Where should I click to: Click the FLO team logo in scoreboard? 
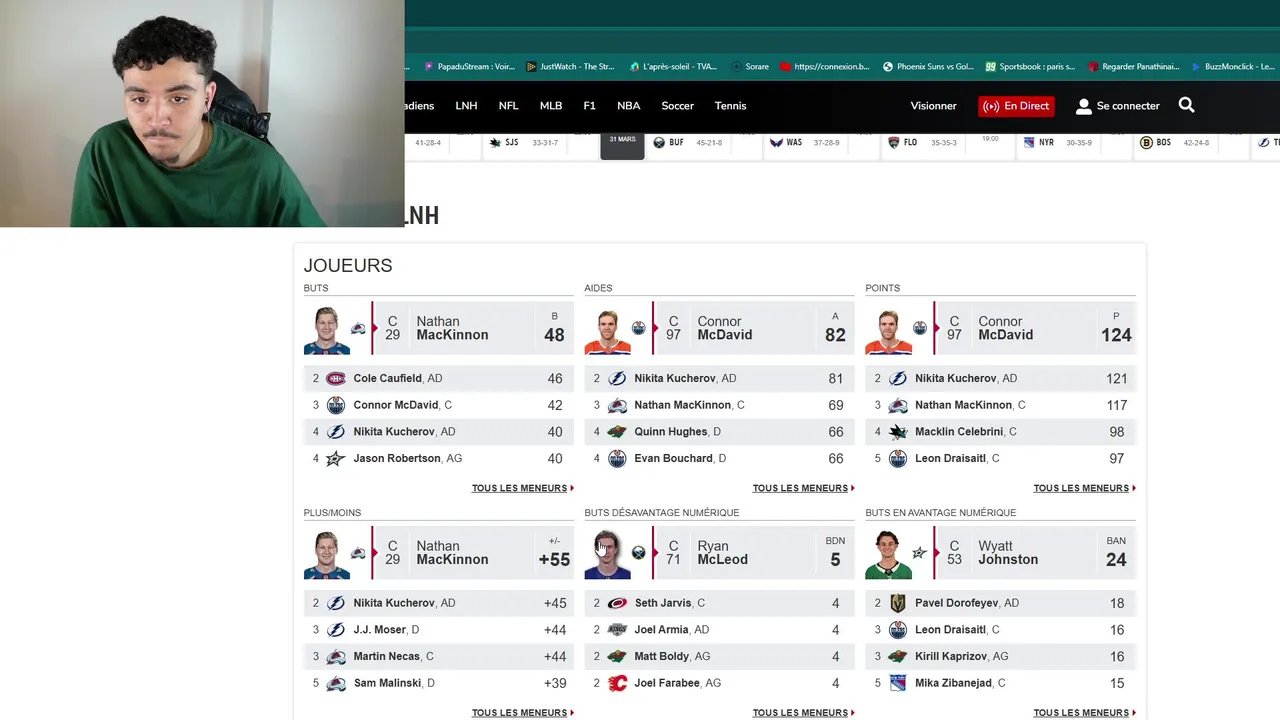pyautogui.click(x=894, y=143)
